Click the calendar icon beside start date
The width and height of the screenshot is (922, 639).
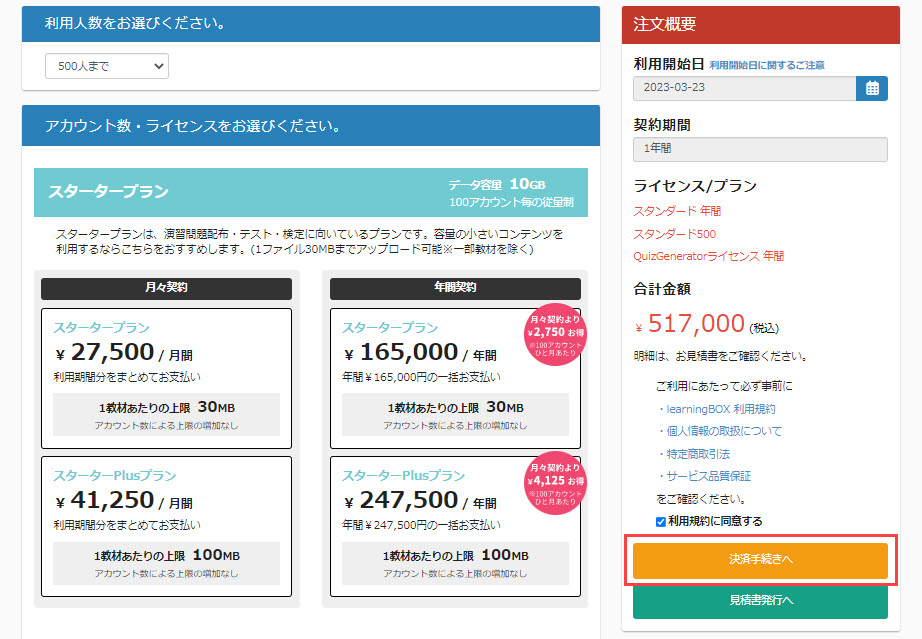872,88
